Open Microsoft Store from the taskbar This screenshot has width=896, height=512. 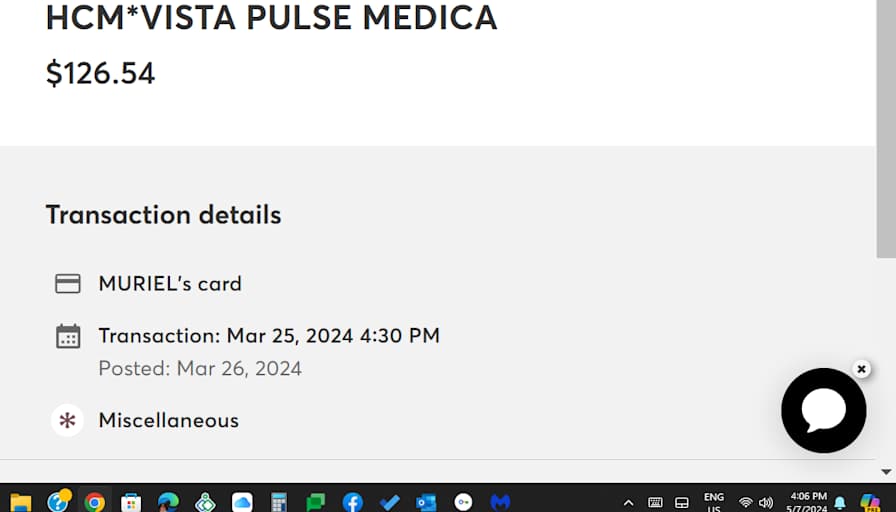[x=131, y=501]
